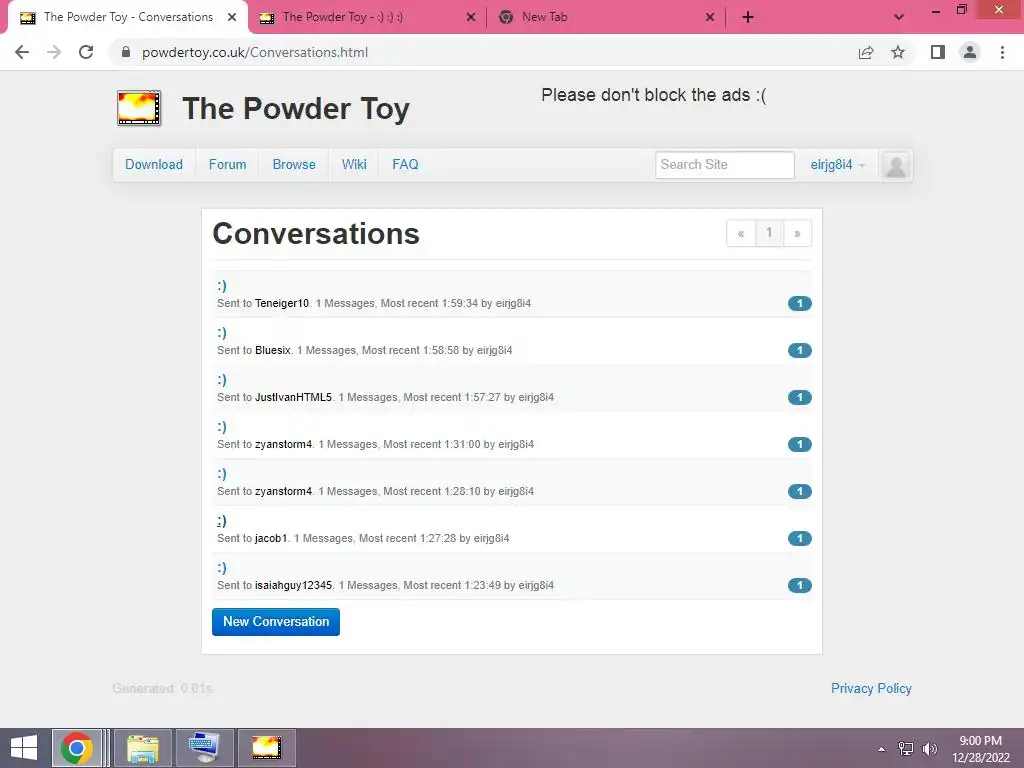Bookmark this page with the star icon
Image resolution: width=1024 pixels, height=768 pixels.
click(898, 52)
